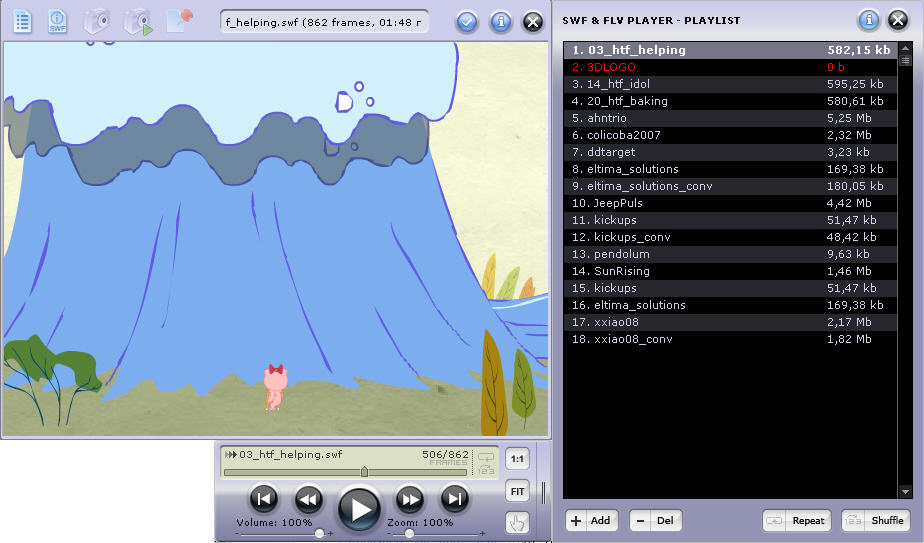The image size is (924, 543).
Task: Toggle shuffle 123 icon in display panel
Action: 486,470
